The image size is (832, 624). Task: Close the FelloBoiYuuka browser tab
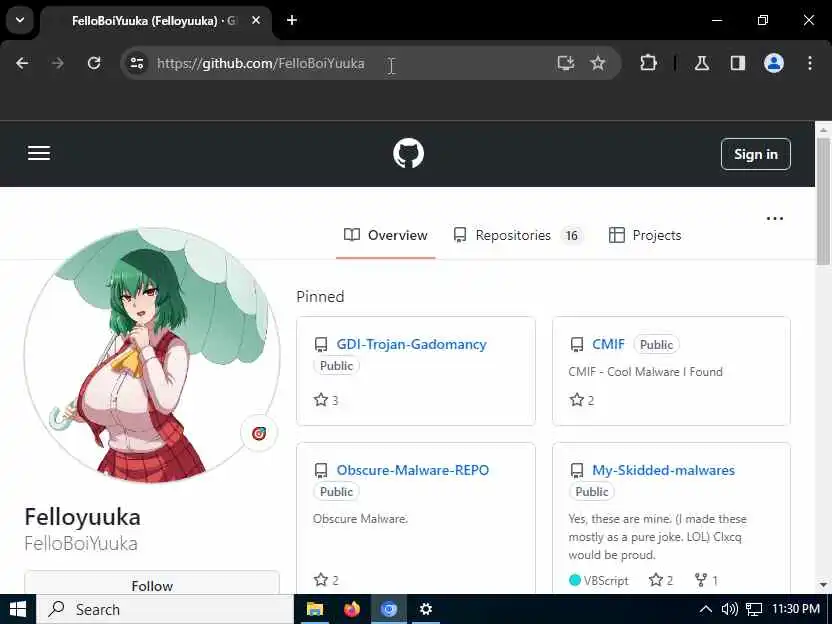[256, 20]
